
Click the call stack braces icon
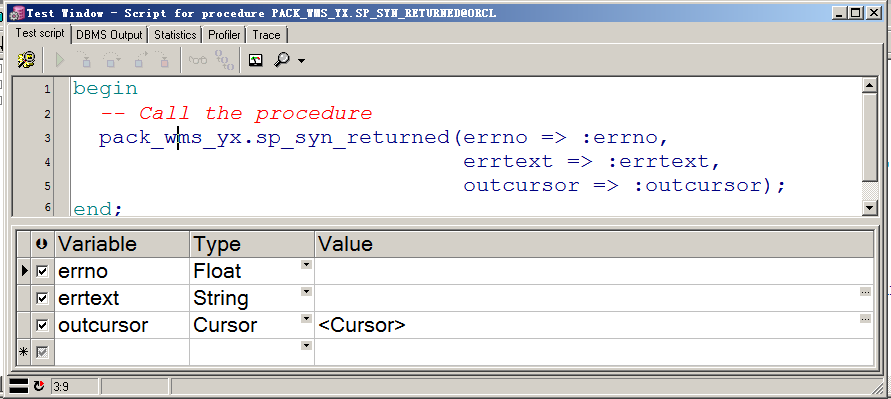(224, 60)
